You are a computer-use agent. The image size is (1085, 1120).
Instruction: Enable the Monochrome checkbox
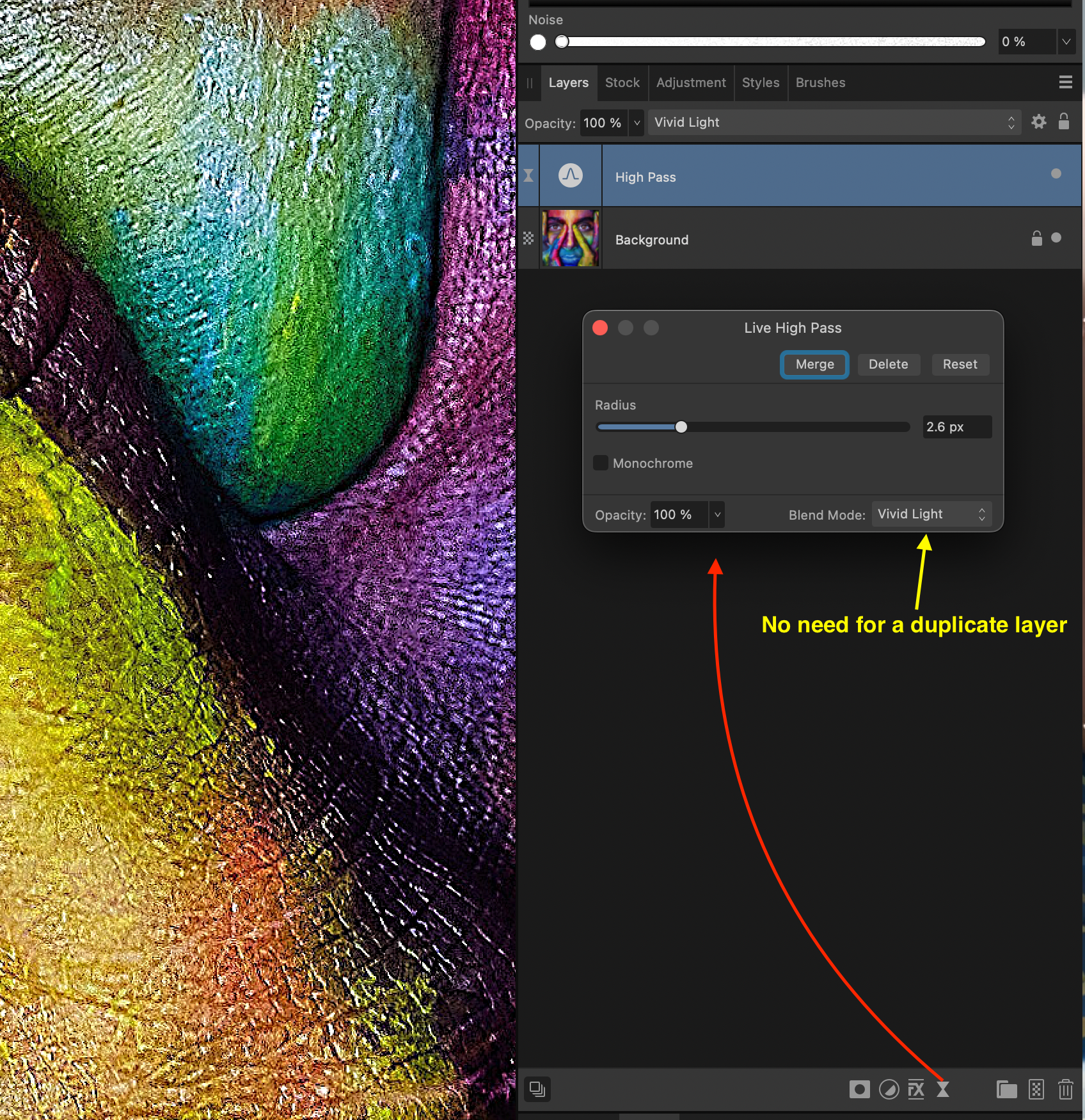pyautogui.click(x=601, y=463)
